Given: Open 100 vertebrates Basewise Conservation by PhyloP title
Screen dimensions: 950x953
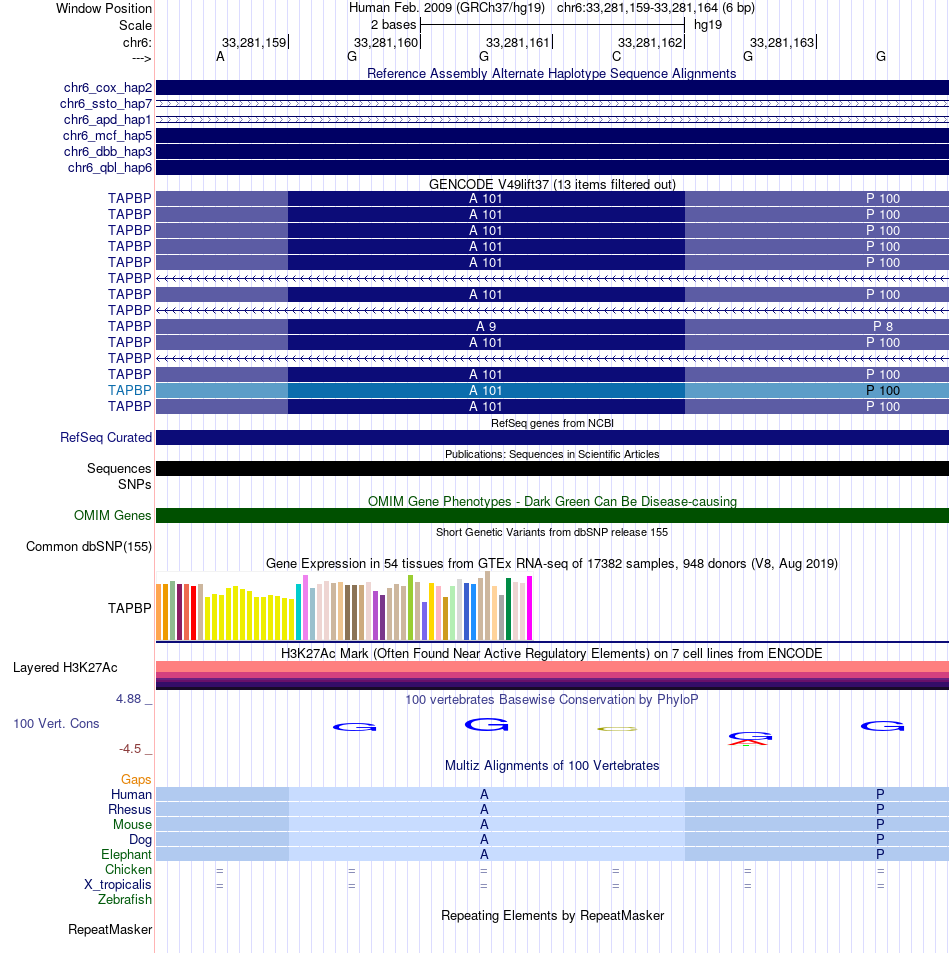Looking at the screenshot, I should 552,700.
